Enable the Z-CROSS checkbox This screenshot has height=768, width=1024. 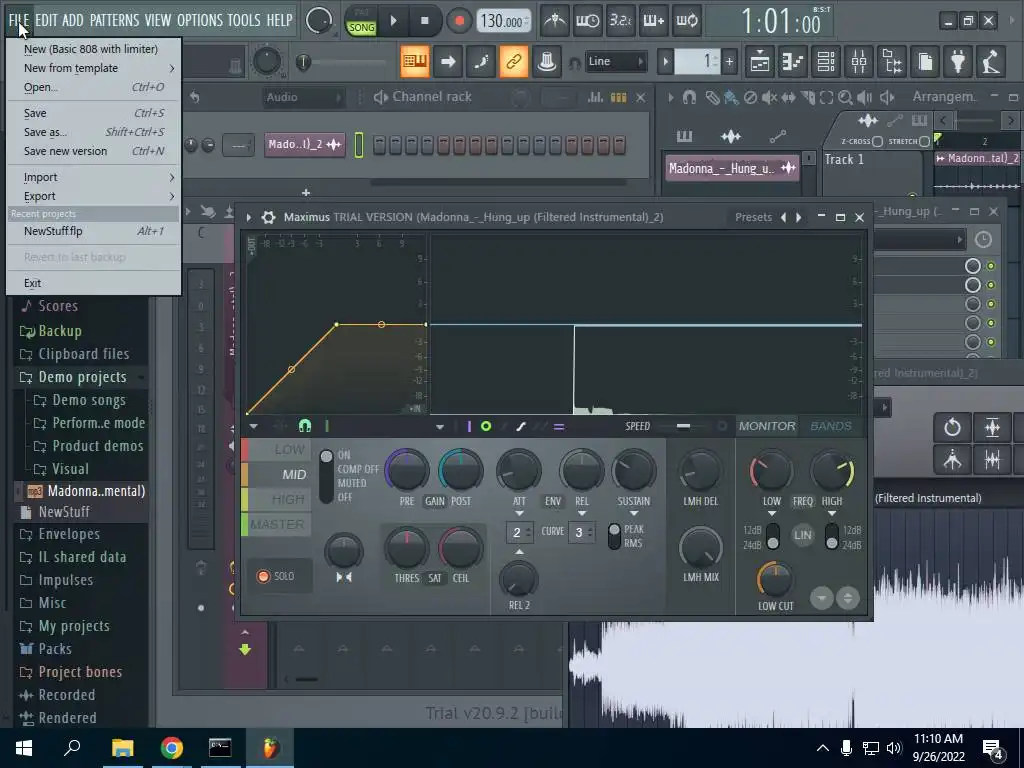click(877, 141)
